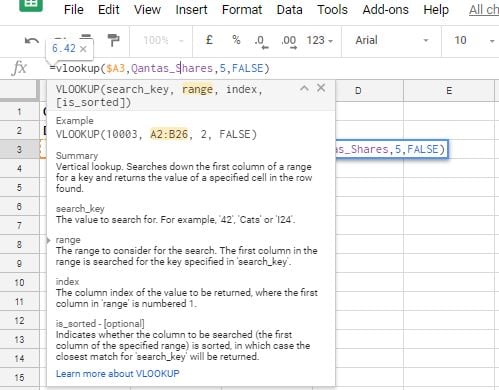Close the VLOOKUP help popup
Screen dimensions: 499x390
[x=321, y=88]
